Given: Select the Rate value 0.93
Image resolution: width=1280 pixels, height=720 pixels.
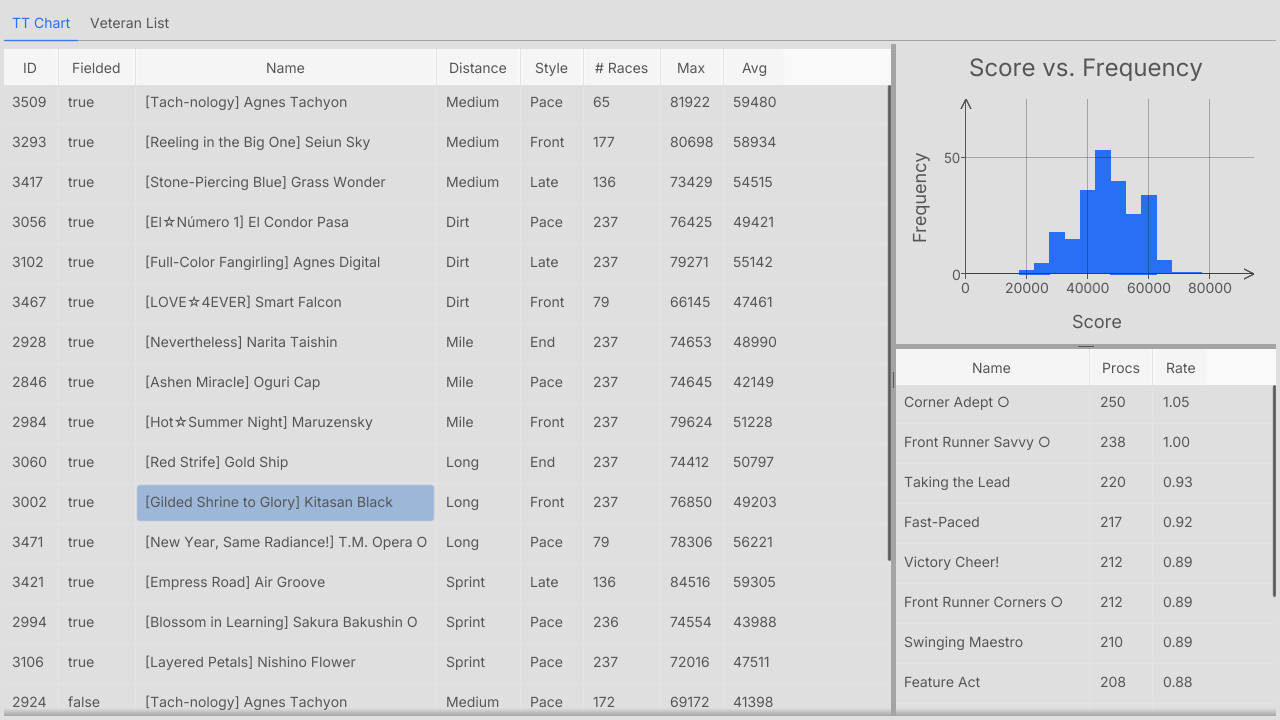Looking at the screenshot, I should (1178, 482).
